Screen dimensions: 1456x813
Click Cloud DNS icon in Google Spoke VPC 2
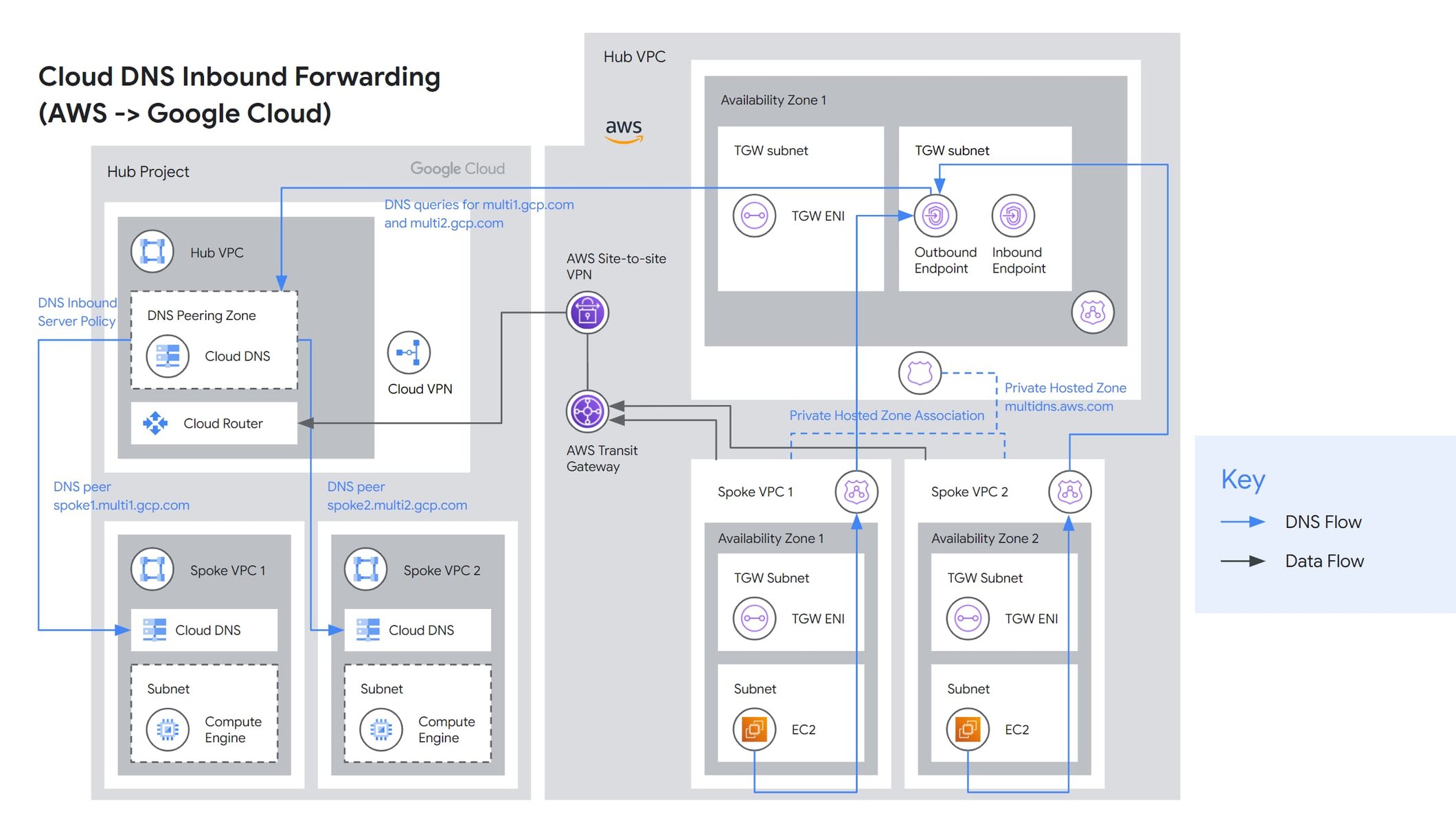click(368, 630)
